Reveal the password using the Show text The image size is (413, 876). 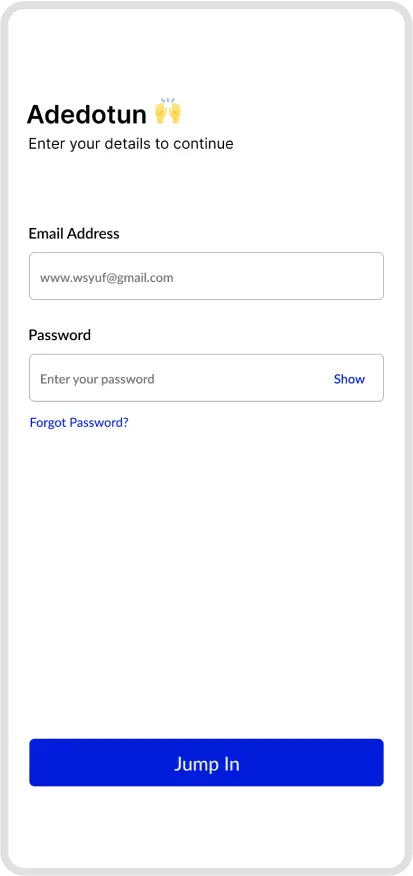[349, 379]
